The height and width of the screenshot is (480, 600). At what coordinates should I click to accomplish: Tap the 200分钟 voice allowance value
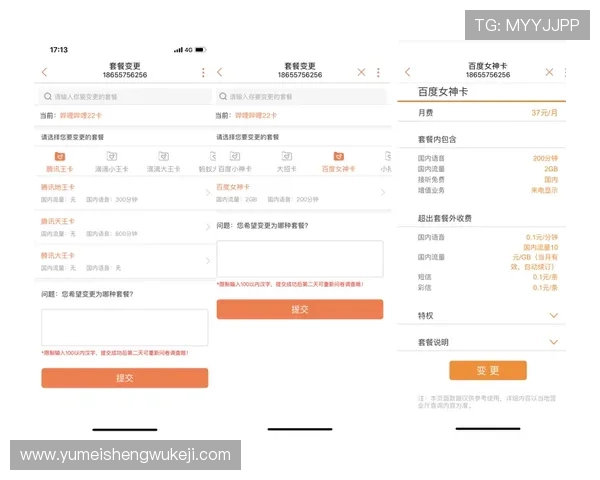point(545,158)
